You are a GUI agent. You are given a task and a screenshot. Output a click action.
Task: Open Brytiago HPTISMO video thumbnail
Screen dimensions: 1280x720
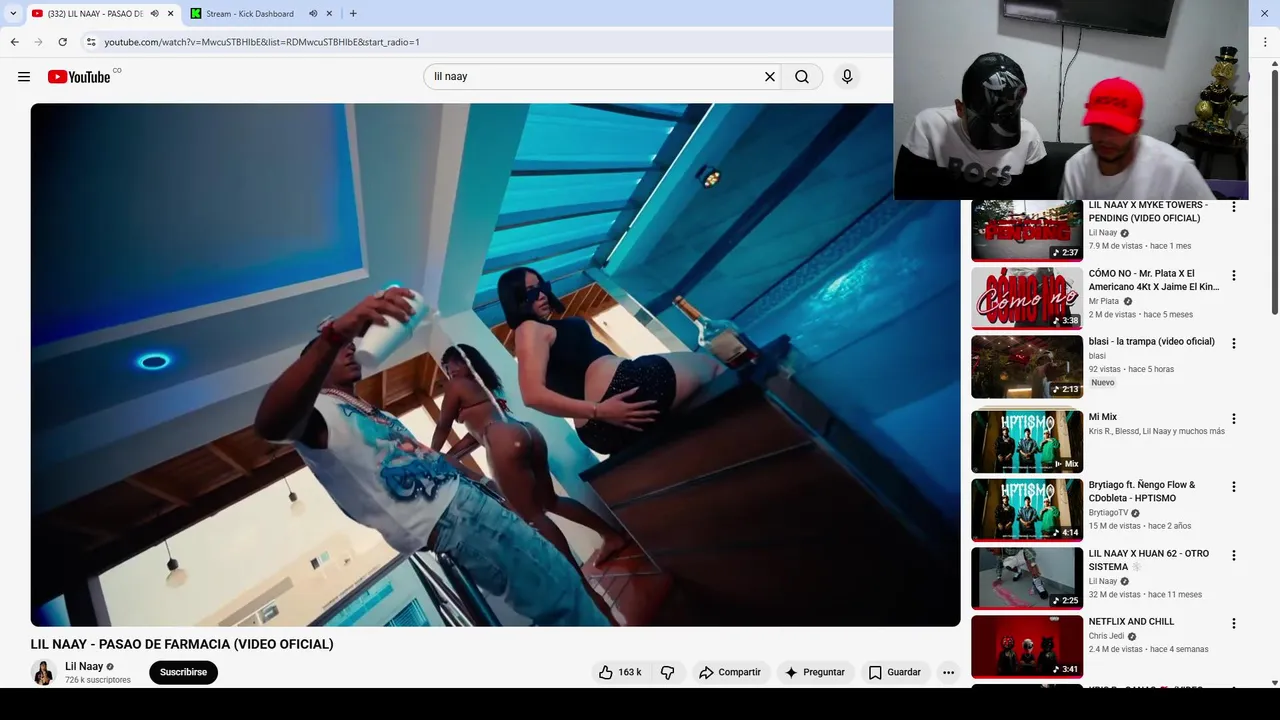point(1027,510)
